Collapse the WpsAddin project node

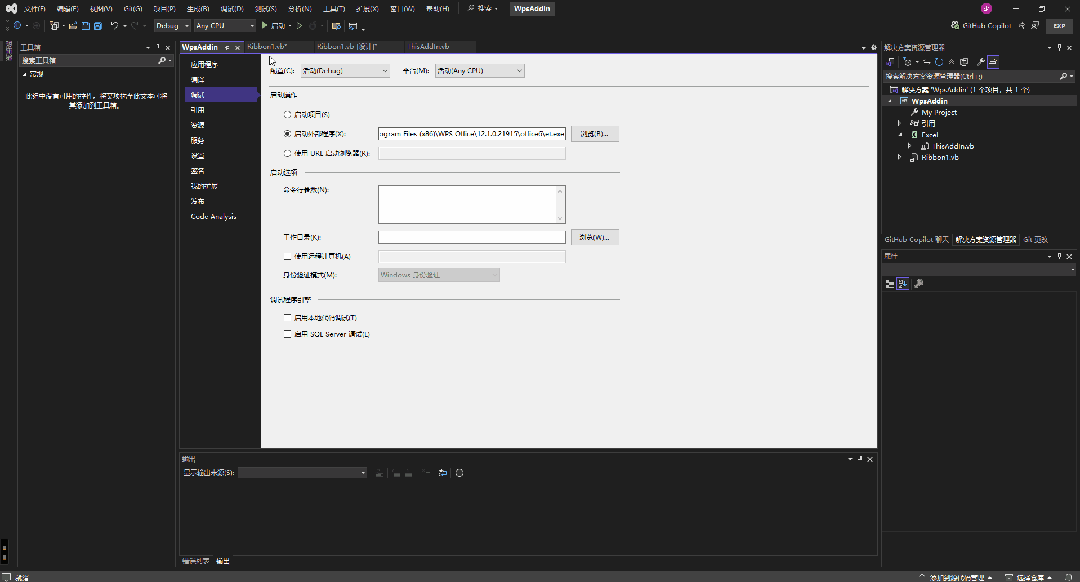(890, 101)
